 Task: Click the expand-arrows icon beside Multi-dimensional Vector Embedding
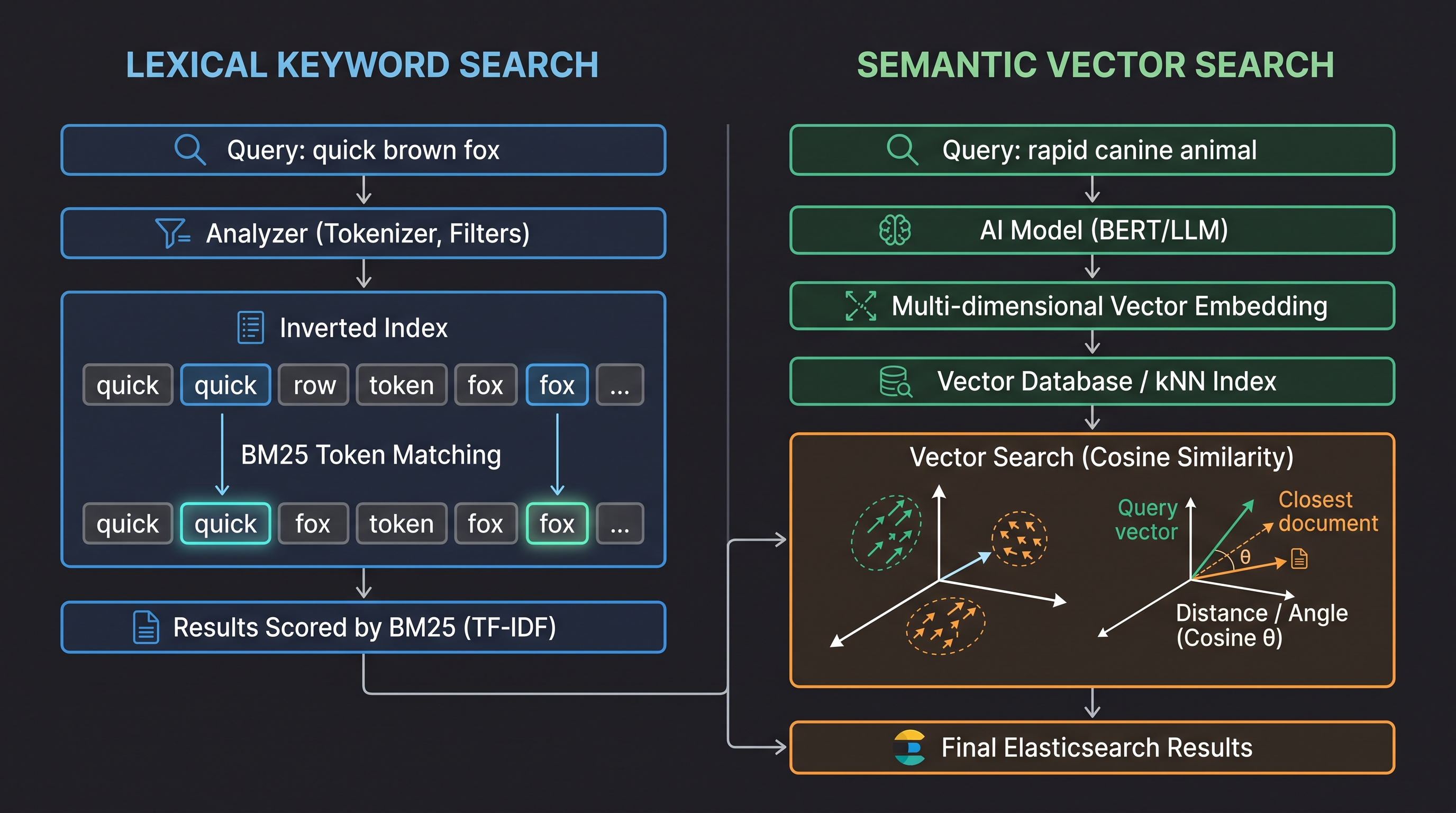(860, 306)
